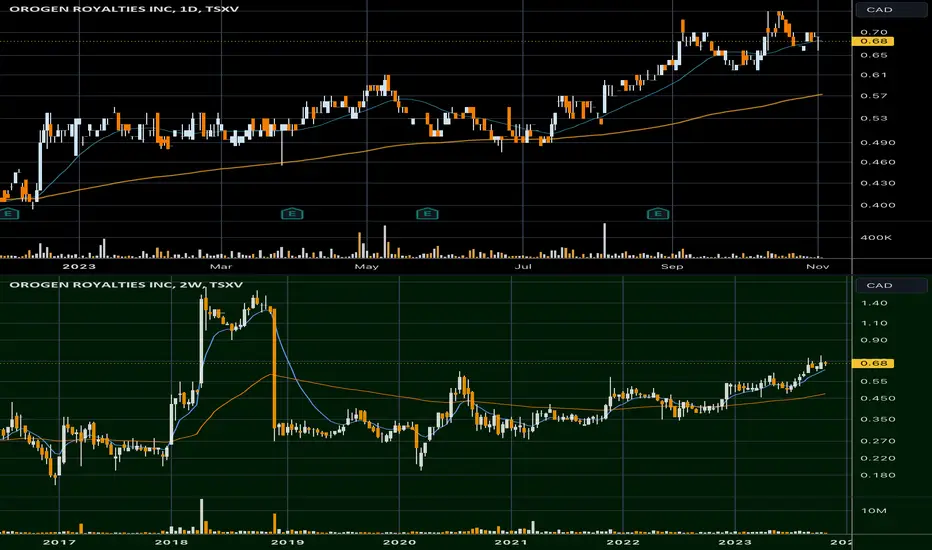Image resolution: width=932 pixels, height=550 pixels.
Task: Click the 0.53 price axis label
Action: tap(874, 118)
